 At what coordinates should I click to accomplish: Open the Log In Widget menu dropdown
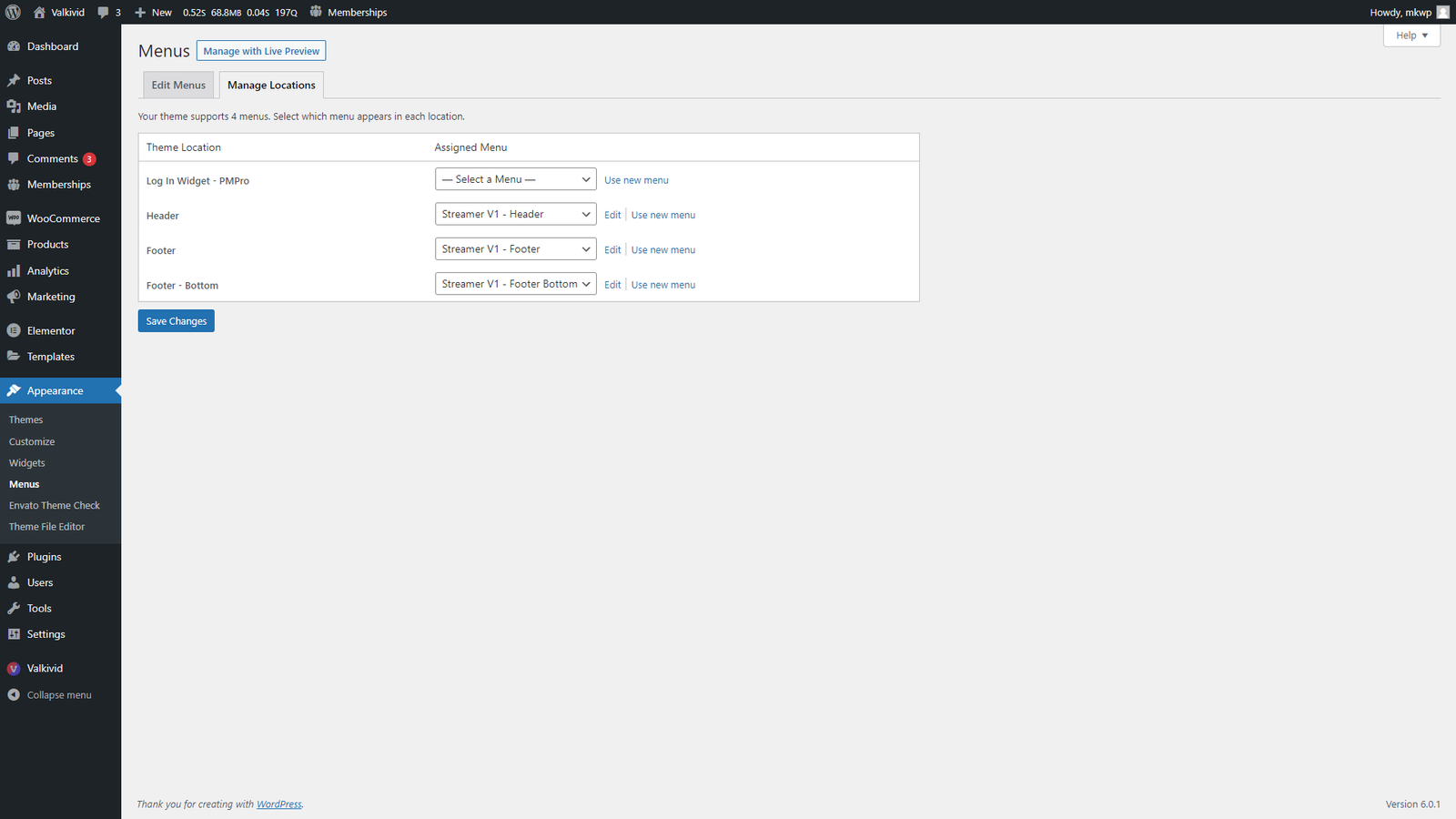[515, 179]
